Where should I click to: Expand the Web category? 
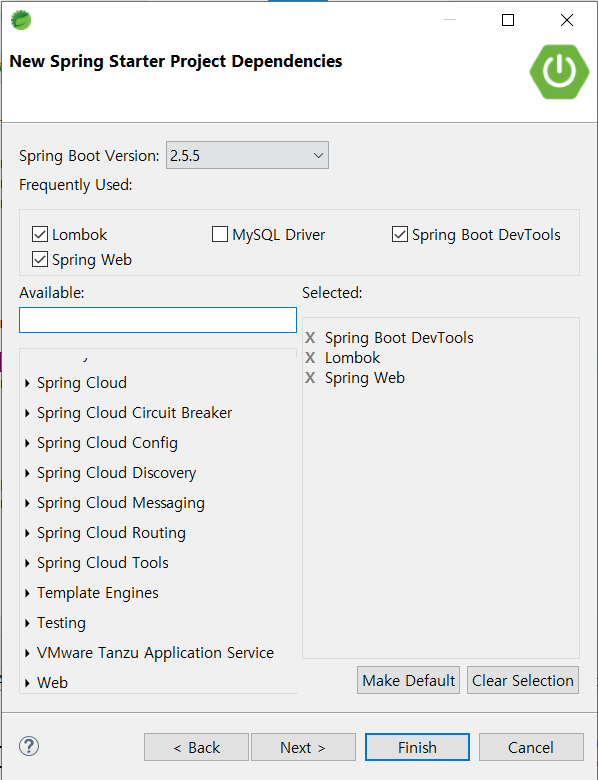point(27,683)
